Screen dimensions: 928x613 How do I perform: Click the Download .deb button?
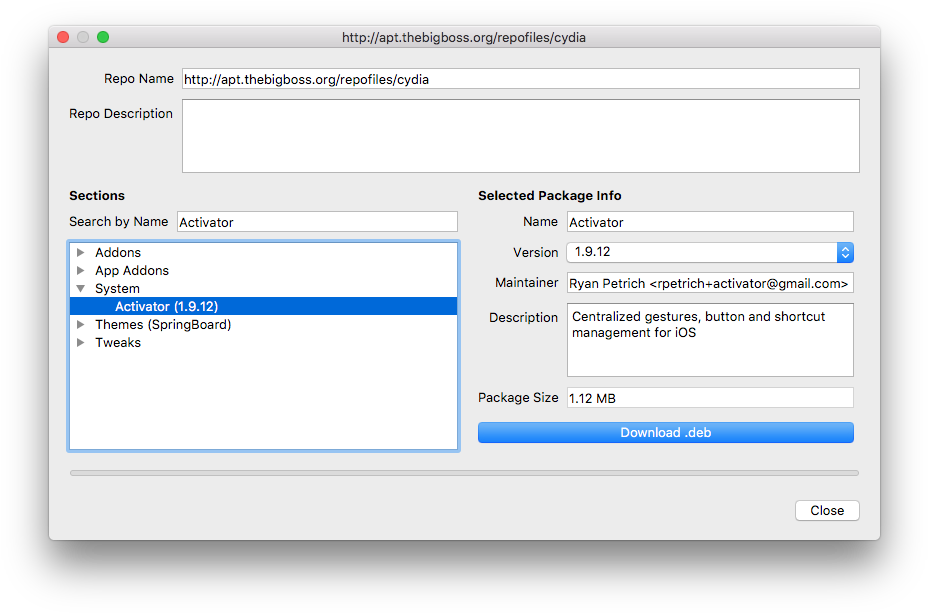666,433
